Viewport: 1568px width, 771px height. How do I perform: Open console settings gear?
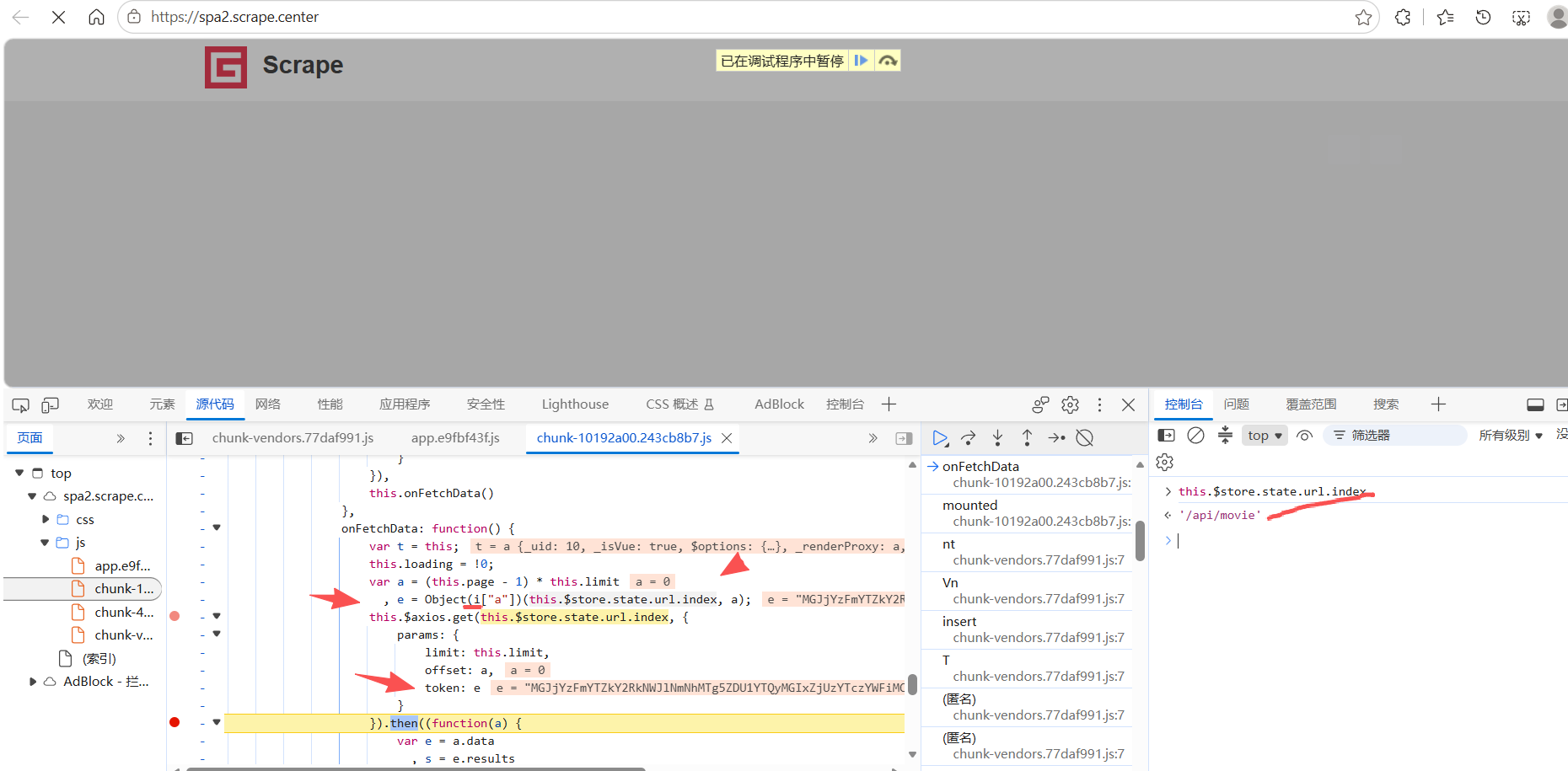tap(1165, 463)
